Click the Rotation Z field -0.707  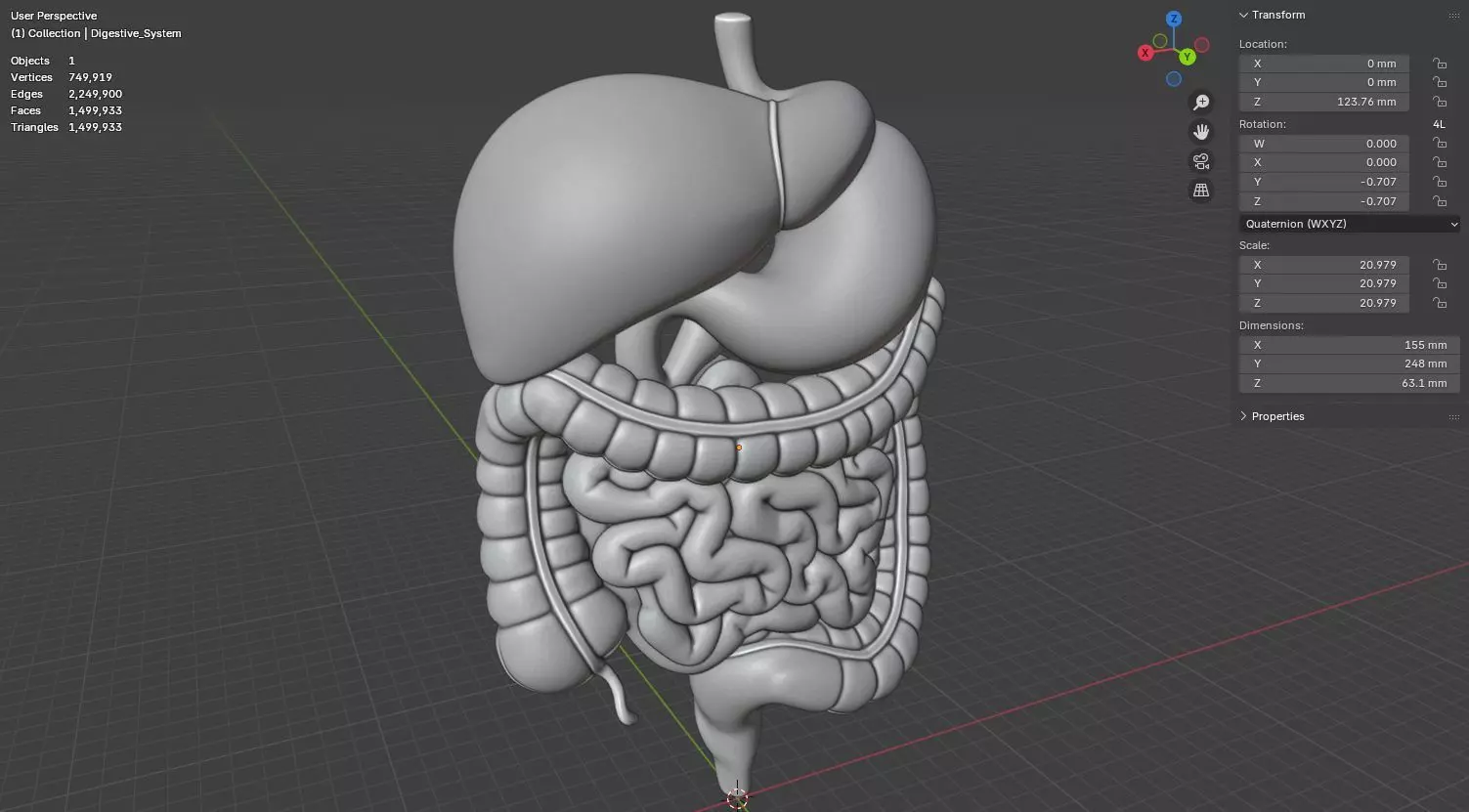1324,201
